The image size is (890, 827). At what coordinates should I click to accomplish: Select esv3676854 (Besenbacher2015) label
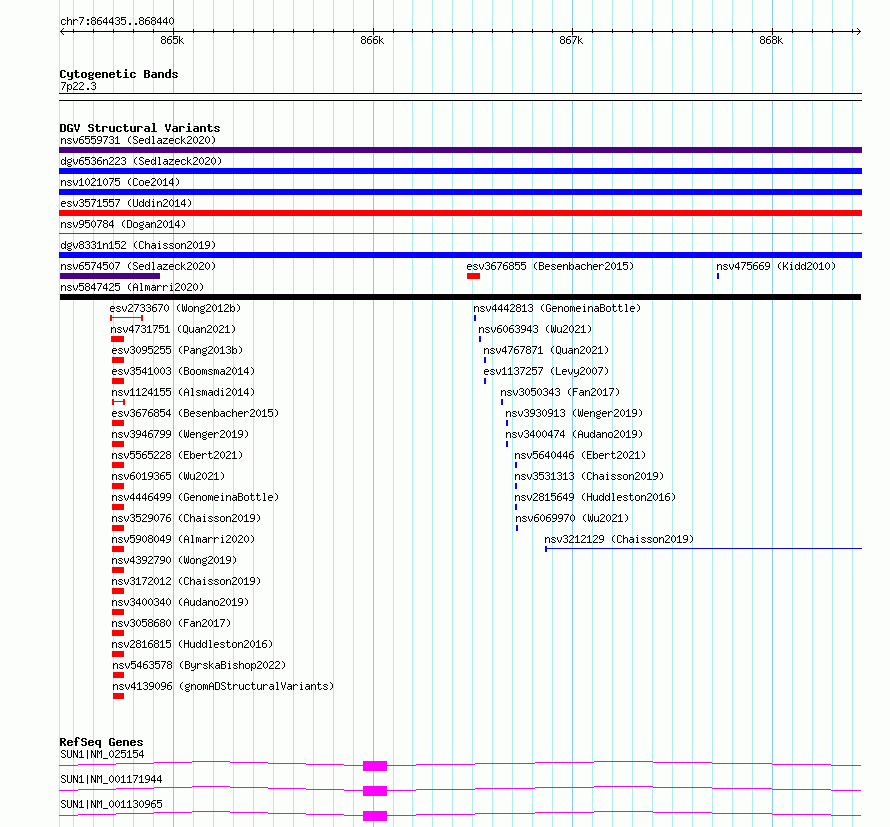point(195,413)
